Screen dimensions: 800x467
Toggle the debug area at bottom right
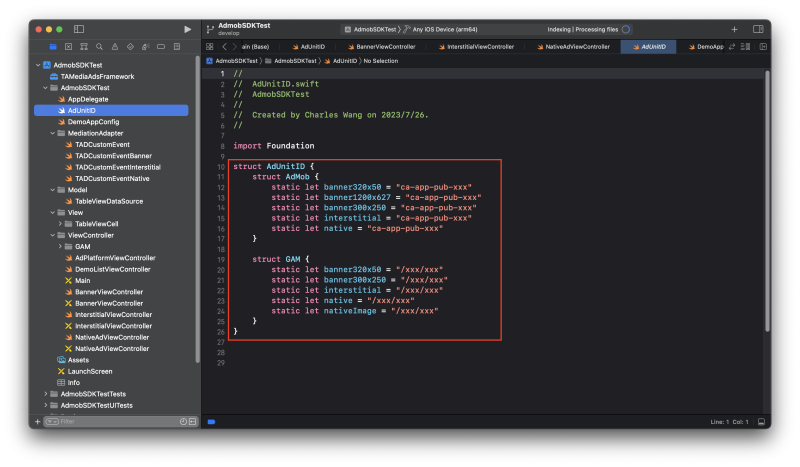tap(761, 422)
